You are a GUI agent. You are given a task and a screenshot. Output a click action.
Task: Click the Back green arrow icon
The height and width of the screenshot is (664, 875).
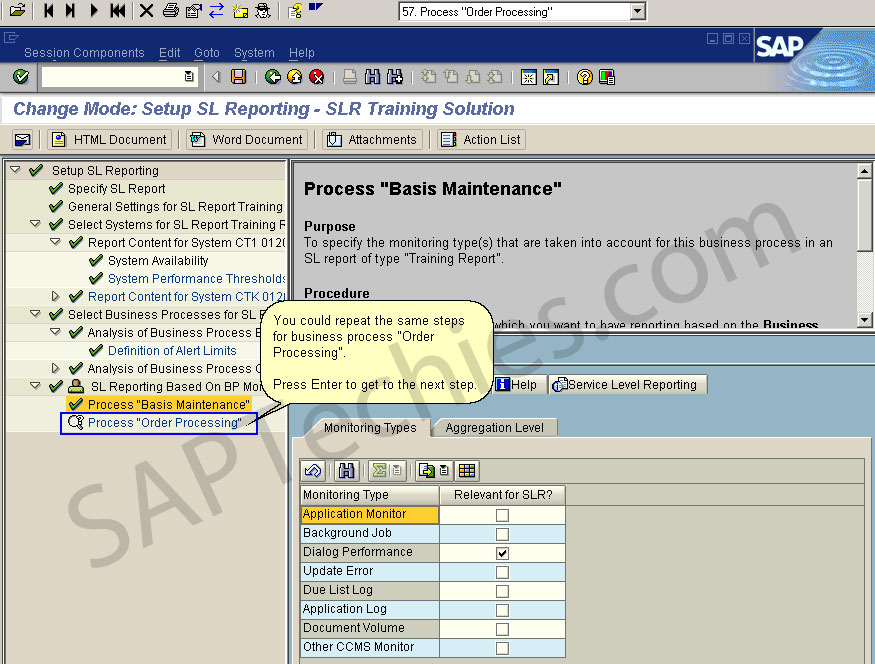272,77
